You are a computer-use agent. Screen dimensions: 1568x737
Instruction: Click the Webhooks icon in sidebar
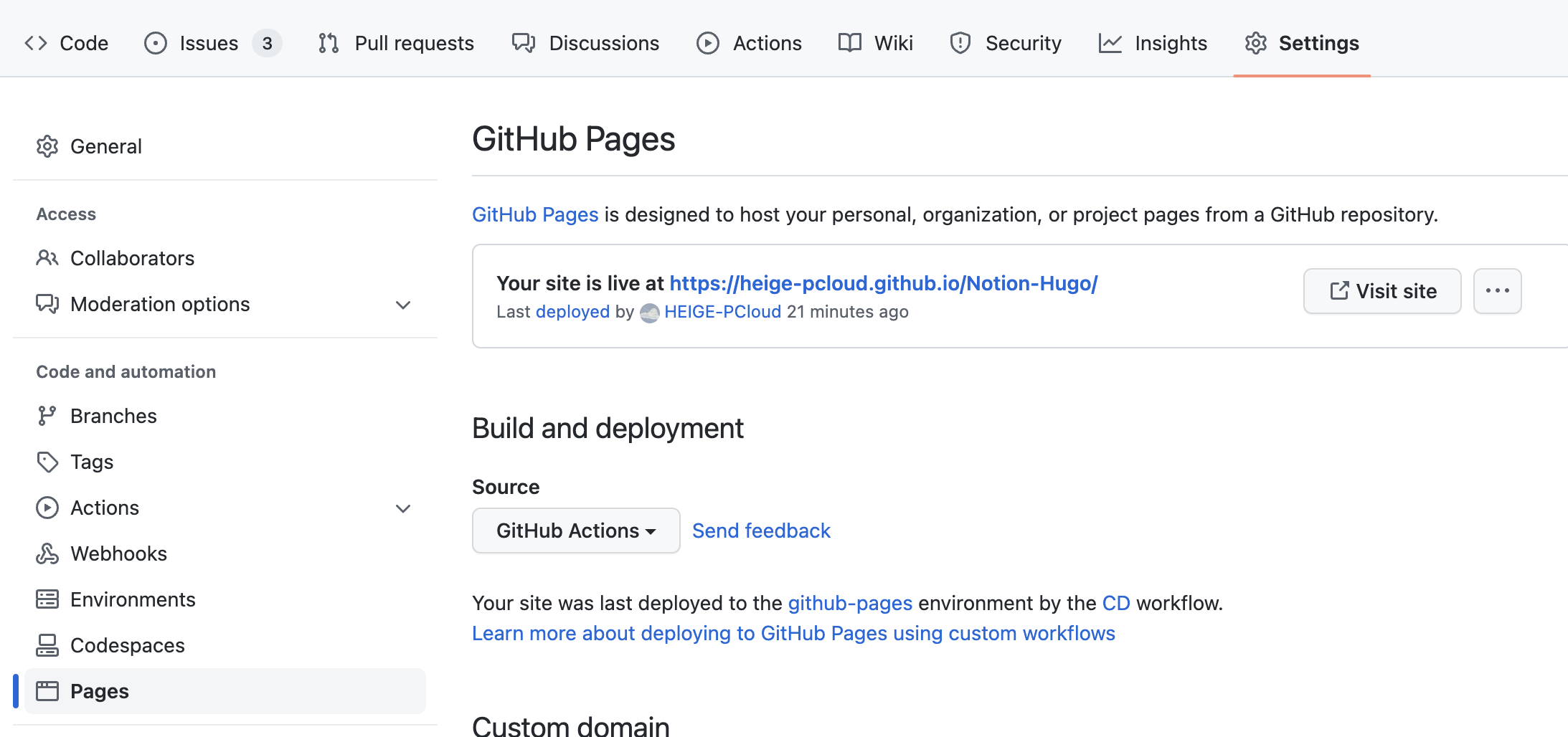(47, 553)
